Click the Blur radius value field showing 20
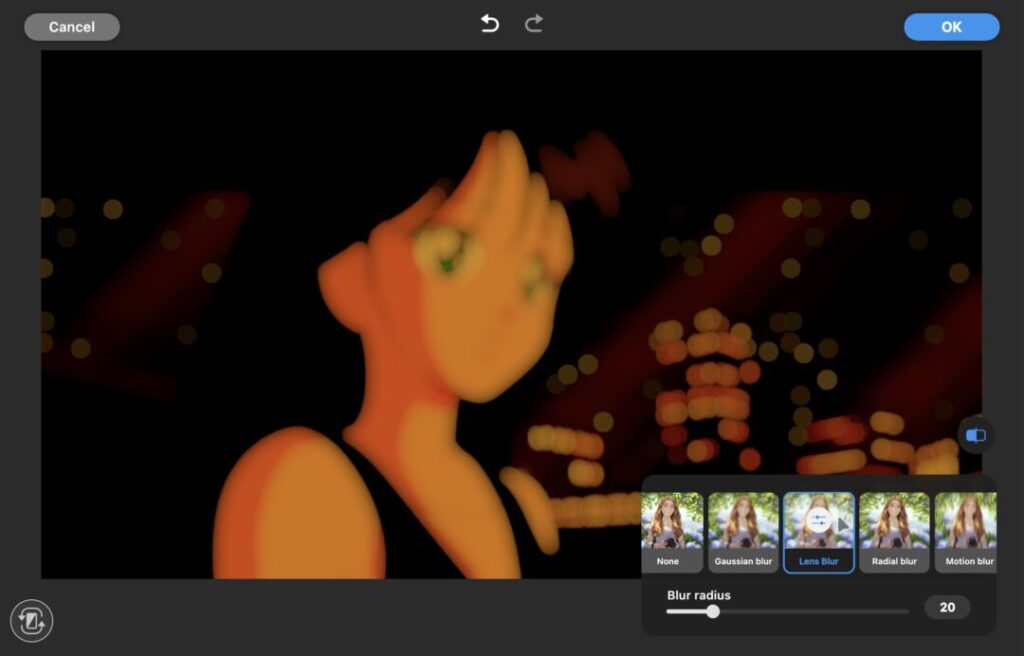This screenshot has height=656, width=1024. tap(947, 607)
